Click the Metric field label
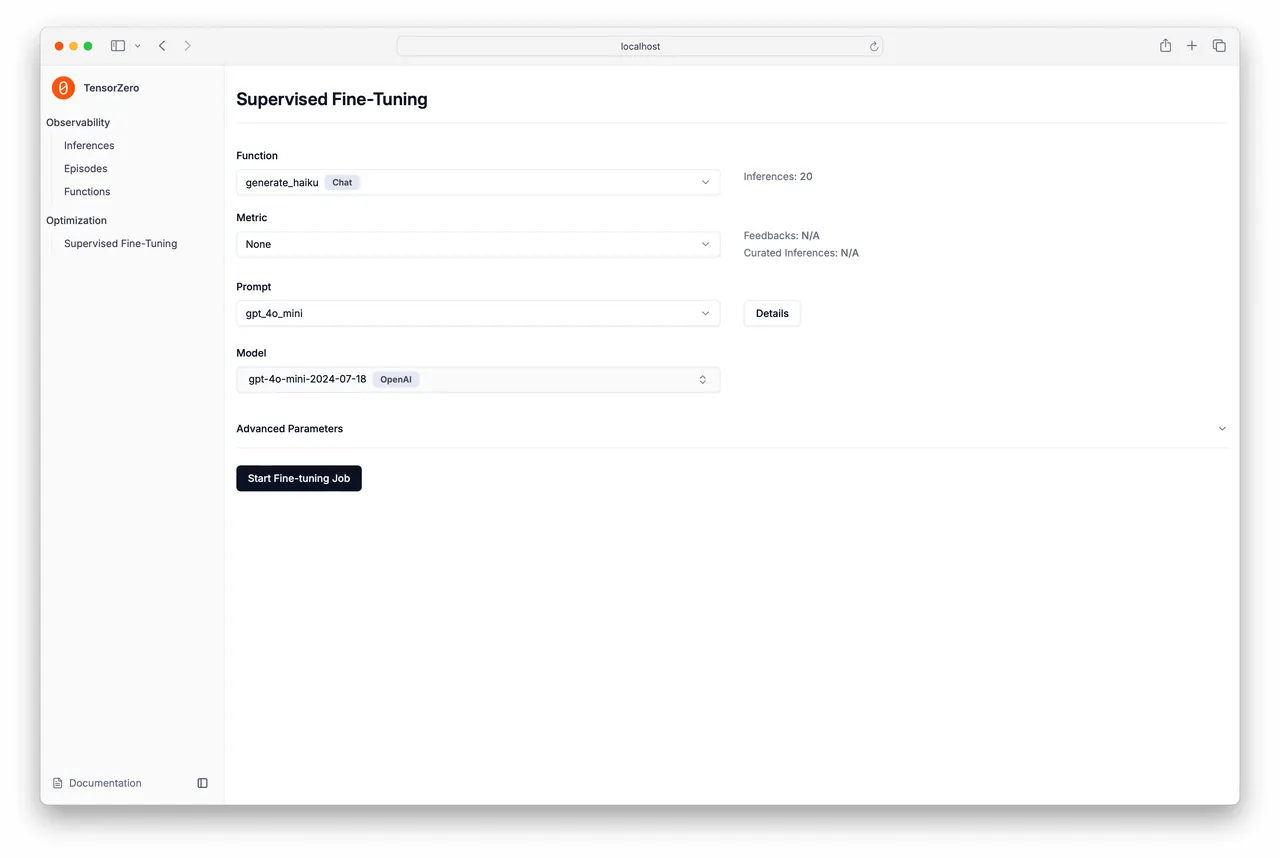 tap(252, 218)
